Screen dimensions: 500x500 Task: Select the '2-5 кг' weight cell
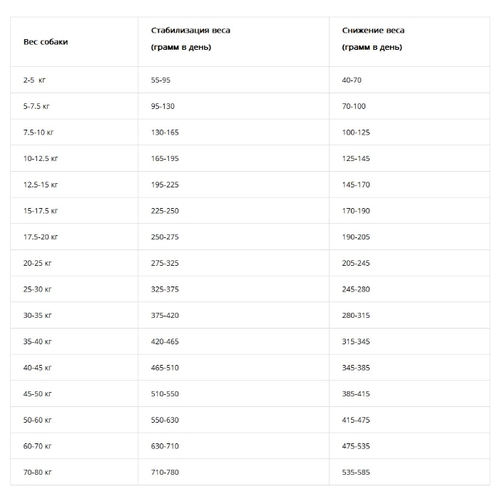click(34, 80)
